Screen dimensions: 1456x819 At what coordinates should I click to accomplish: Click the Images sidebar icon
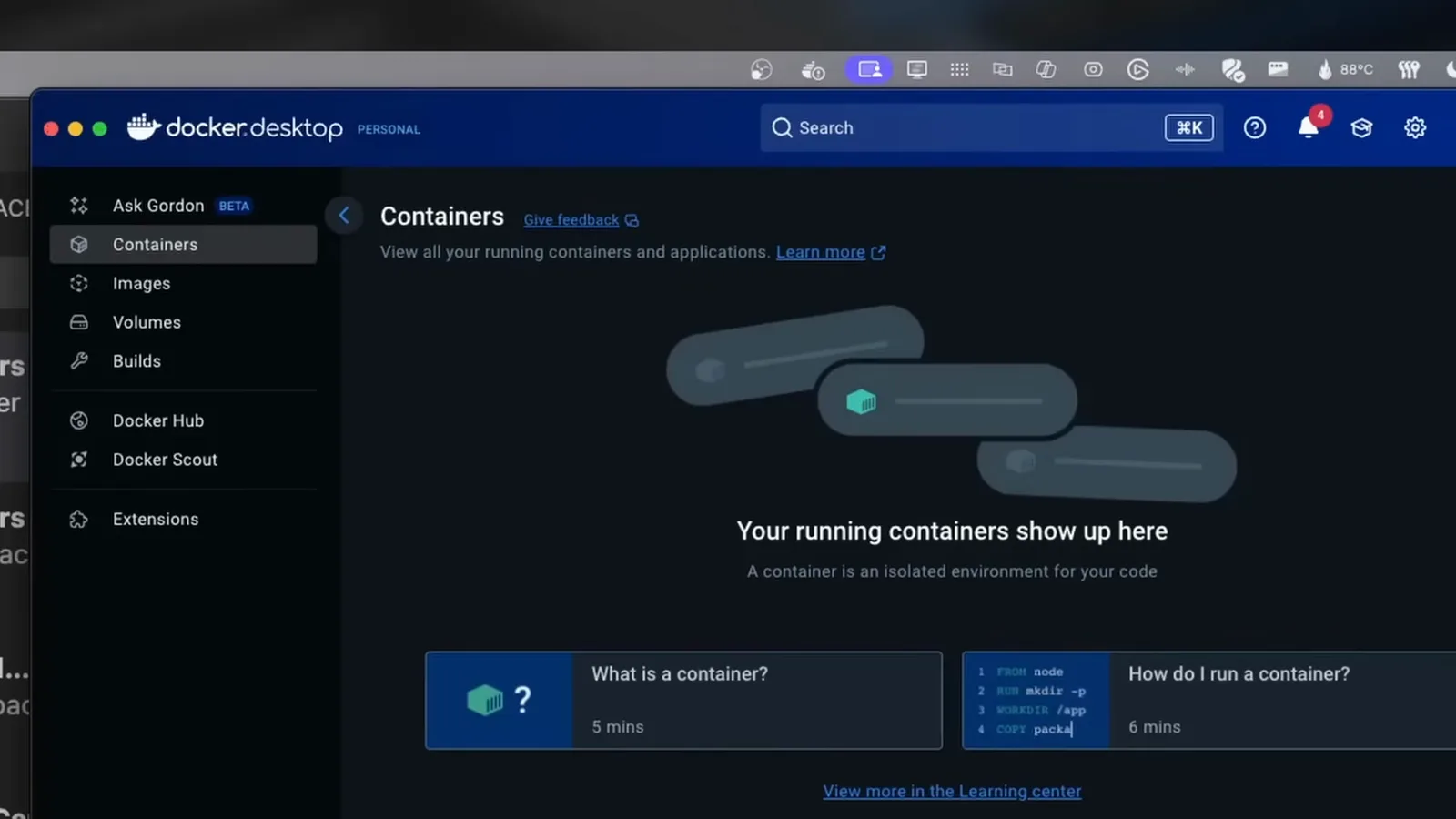coord(79,283)
